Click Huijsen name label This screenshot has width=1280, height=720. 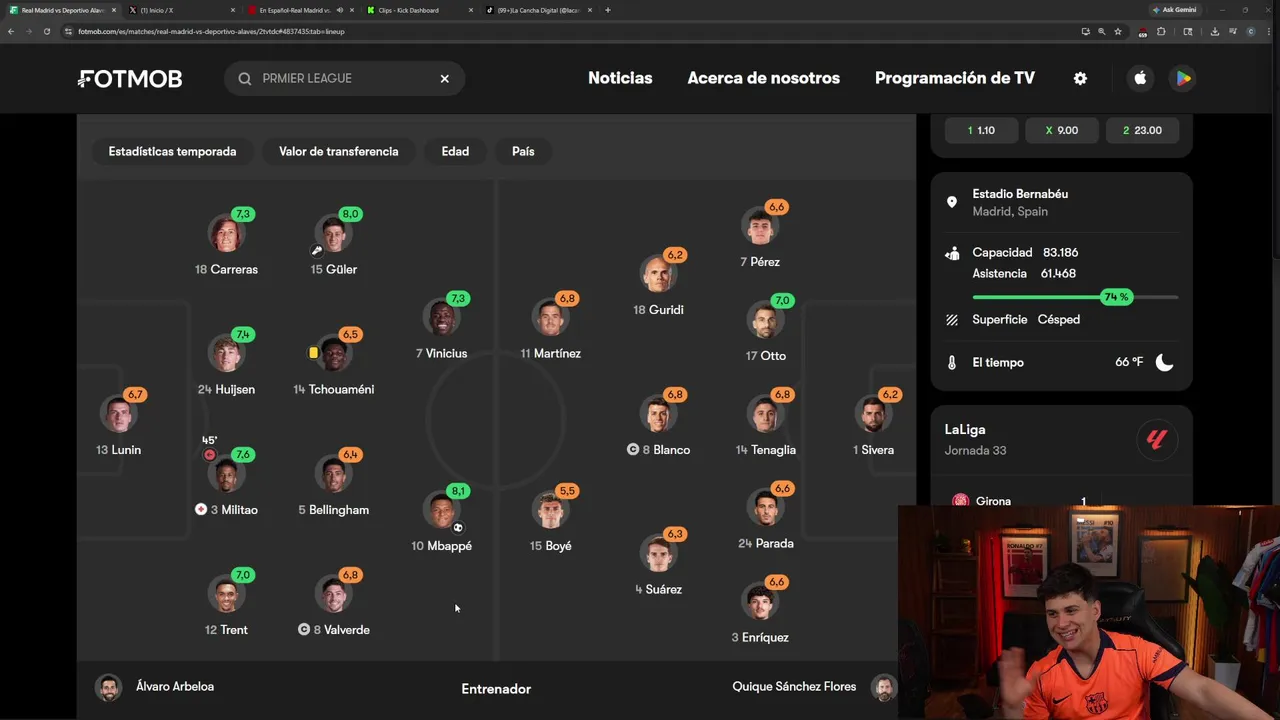[x=226, y=390]
